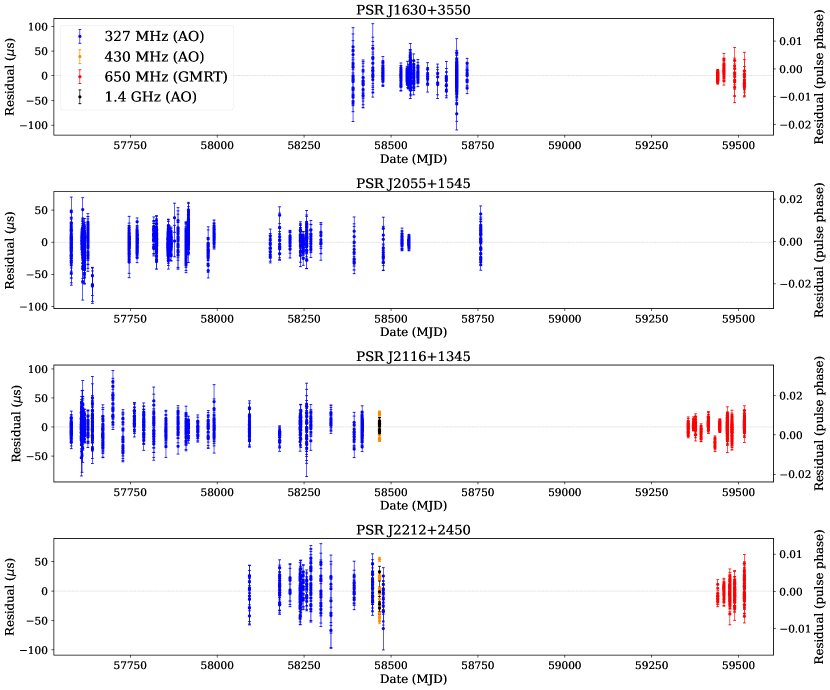Select legend label "327 MHz (AO)"
This screenshot has width=830, height=690.
point(154,37)
